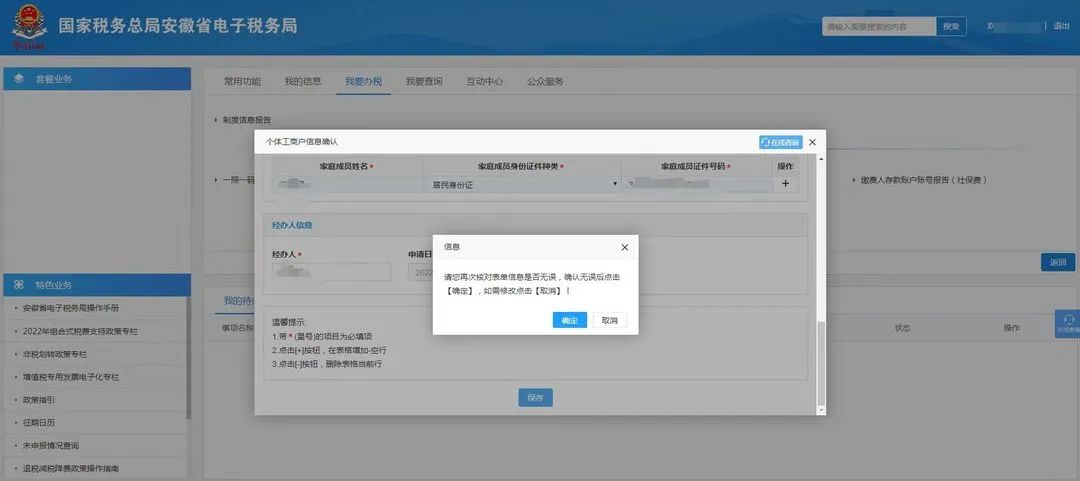Close the 个体工商户信息确认 window
The image size is (1080, 481).
[812, 143]
